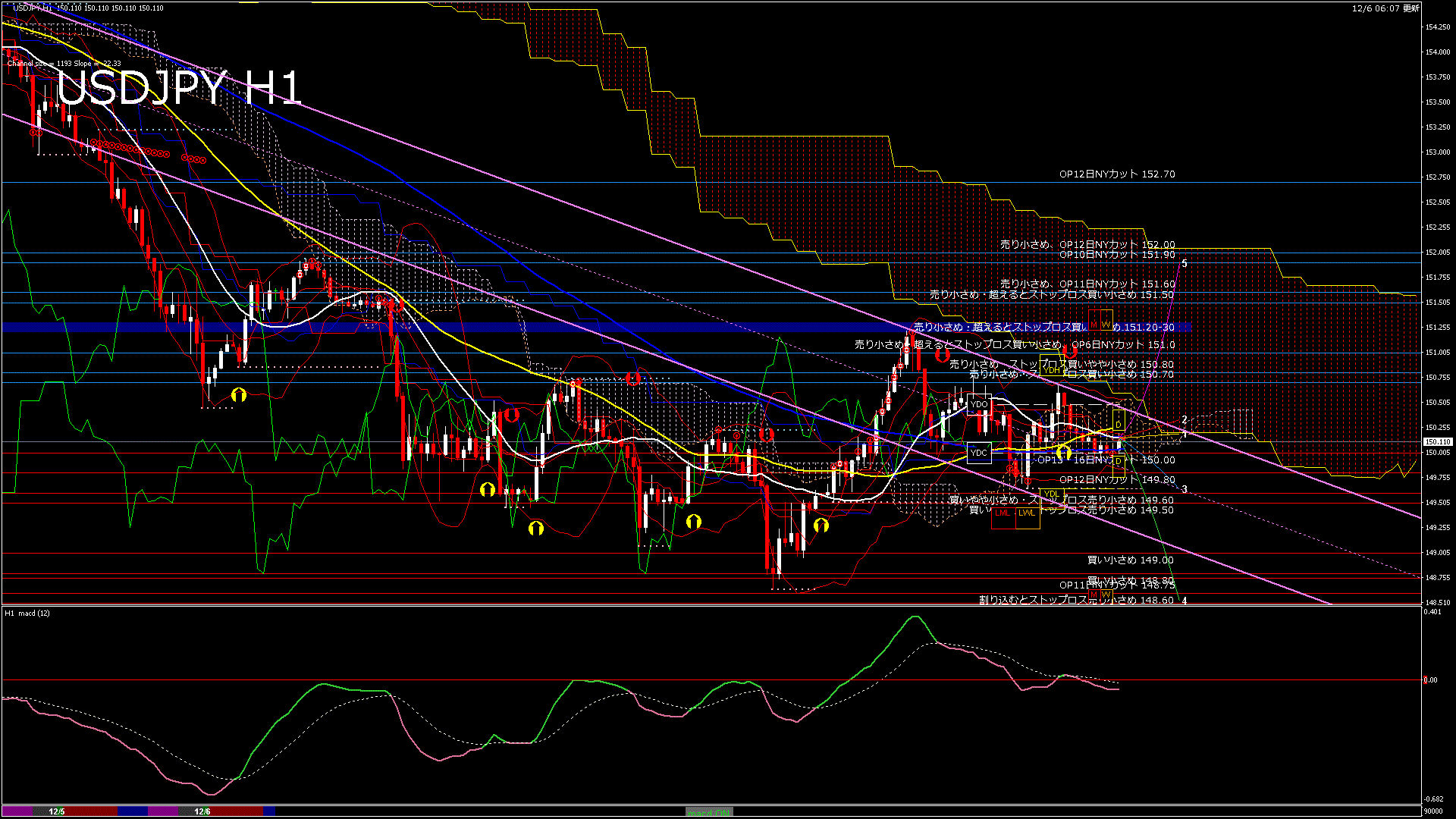Screen dimensions: 1456x819
Task: Click wave number 5 at projection top
Action: click(x=1185, y=264)
